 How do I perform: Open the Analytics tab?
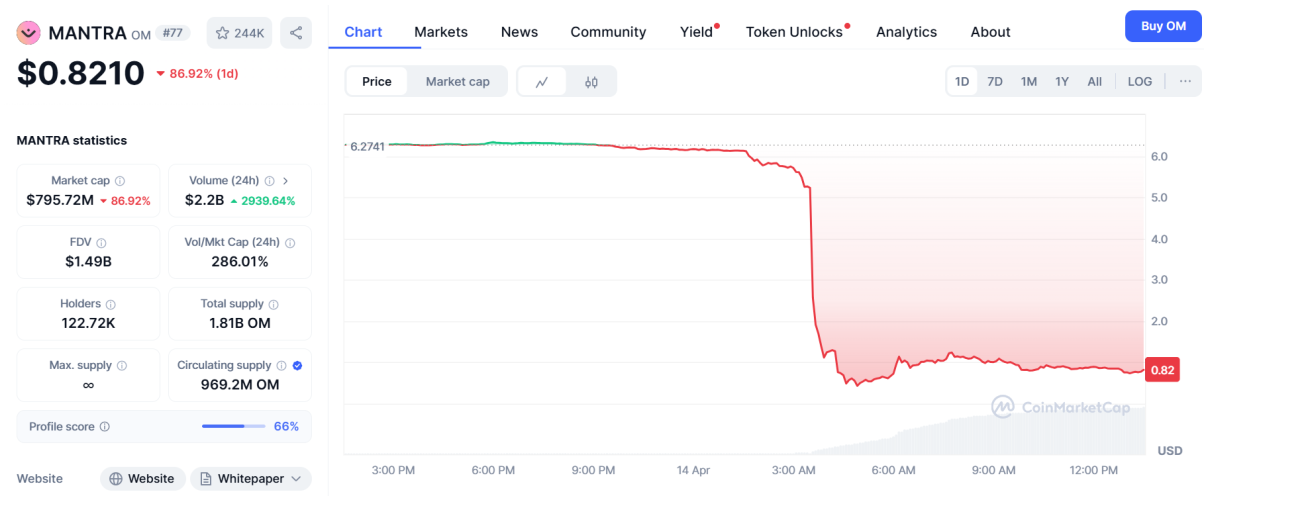(x=906, y=32)
